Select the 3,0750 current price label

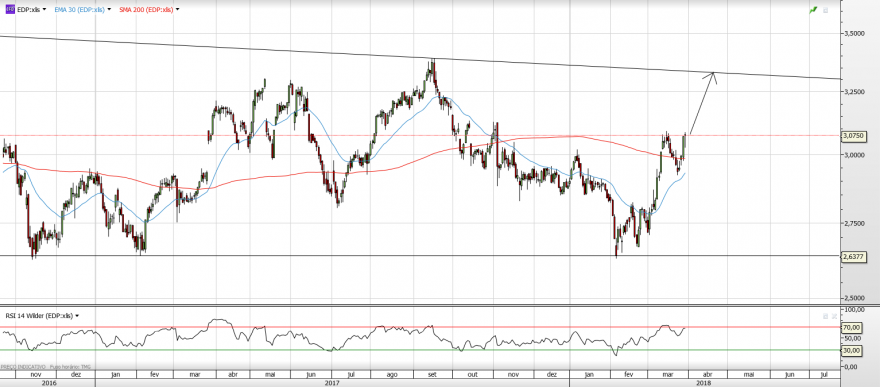click(x=855, y=136)
